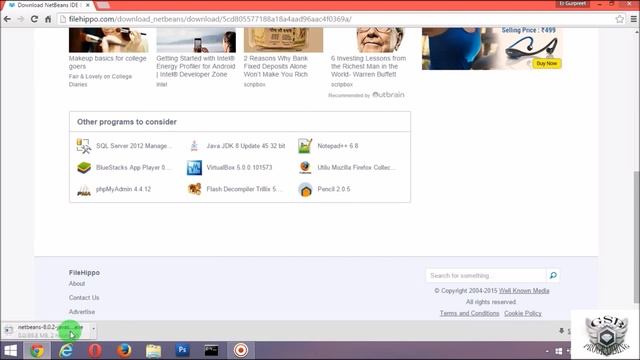Launch Firefox from the taskbar

point(124,351)
